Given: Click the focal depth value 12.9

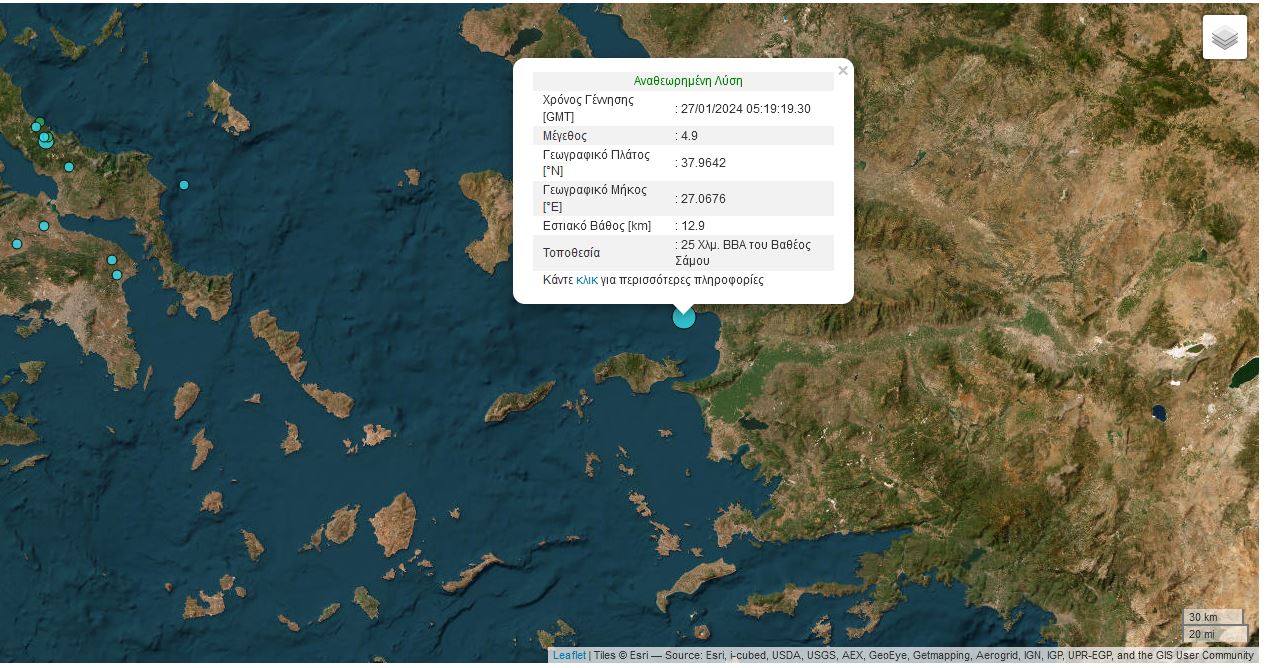Looking at the screenshot, I should point(693,226).
